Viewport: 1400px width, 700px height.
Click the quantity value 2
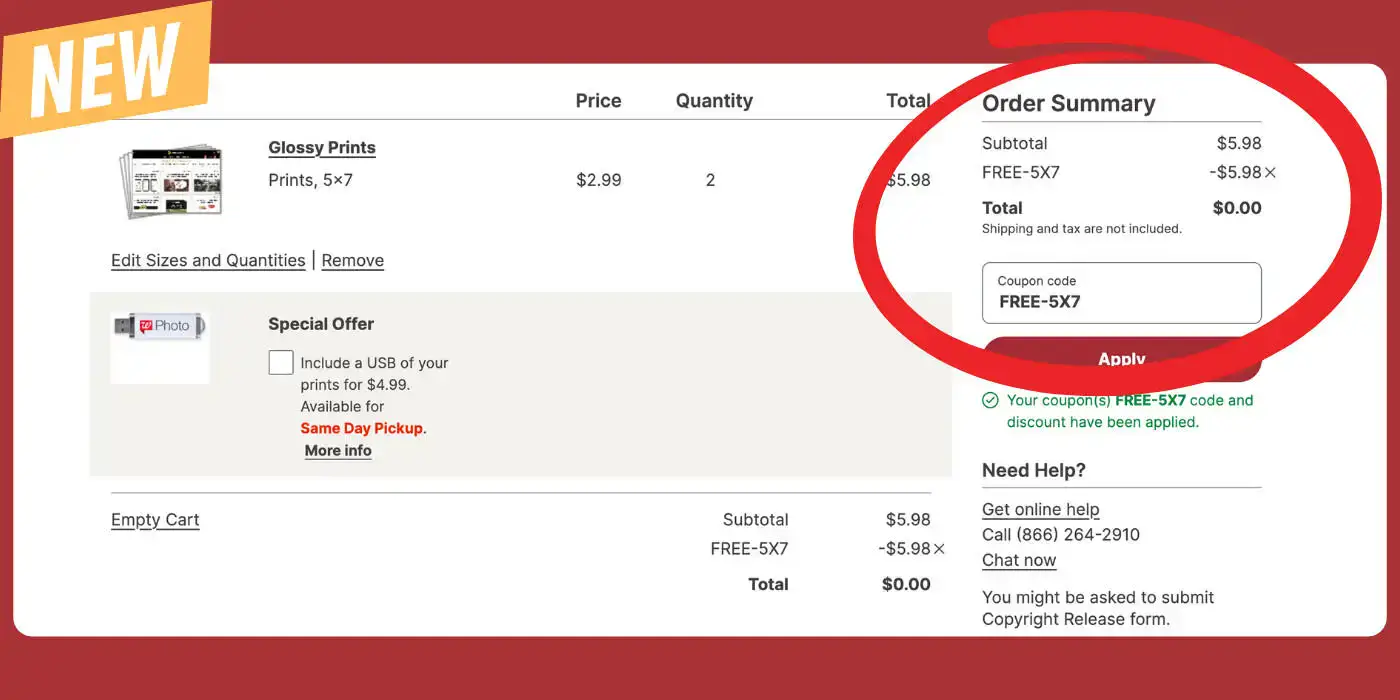coord(711,180)
